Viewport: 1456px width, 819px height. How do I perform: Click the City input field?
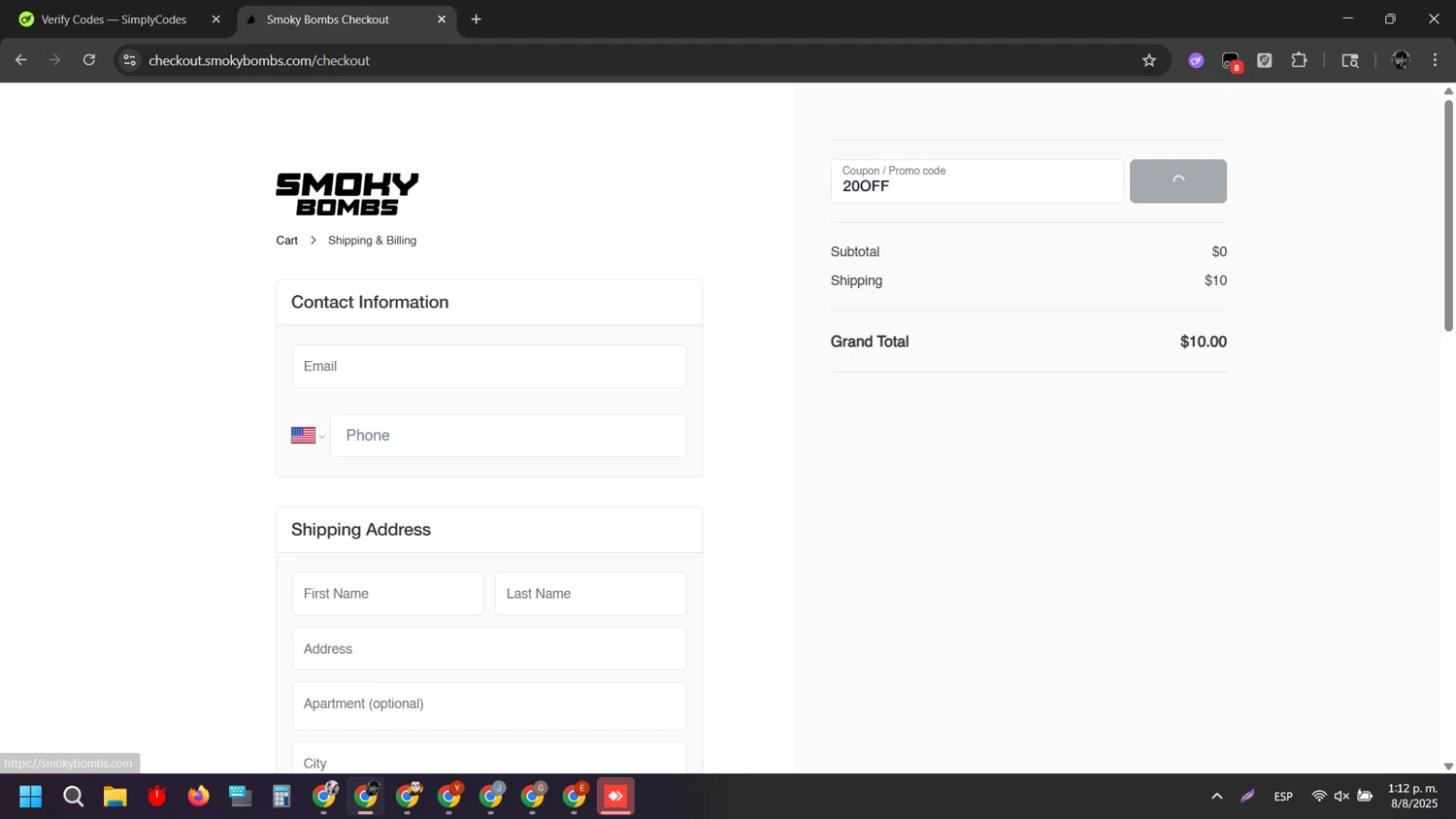[489, 759]
